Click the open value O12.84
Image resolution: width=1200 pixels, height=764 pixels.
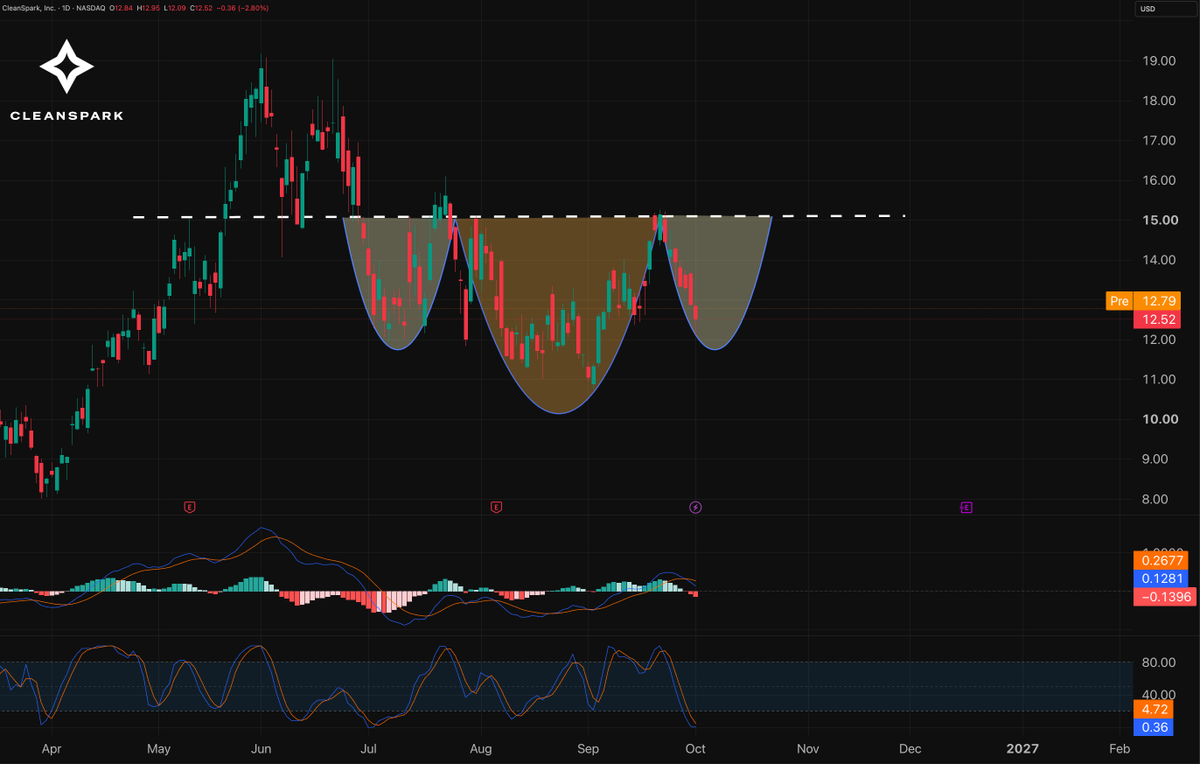pyautogui.click(x=123, y=8)
